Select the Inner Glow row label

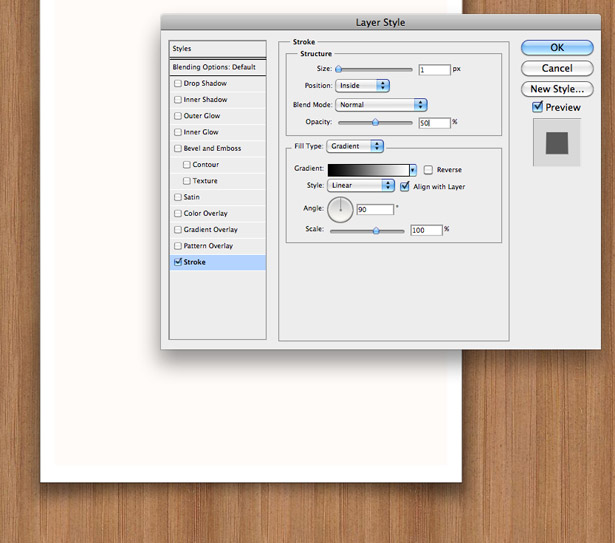point(201,132)
